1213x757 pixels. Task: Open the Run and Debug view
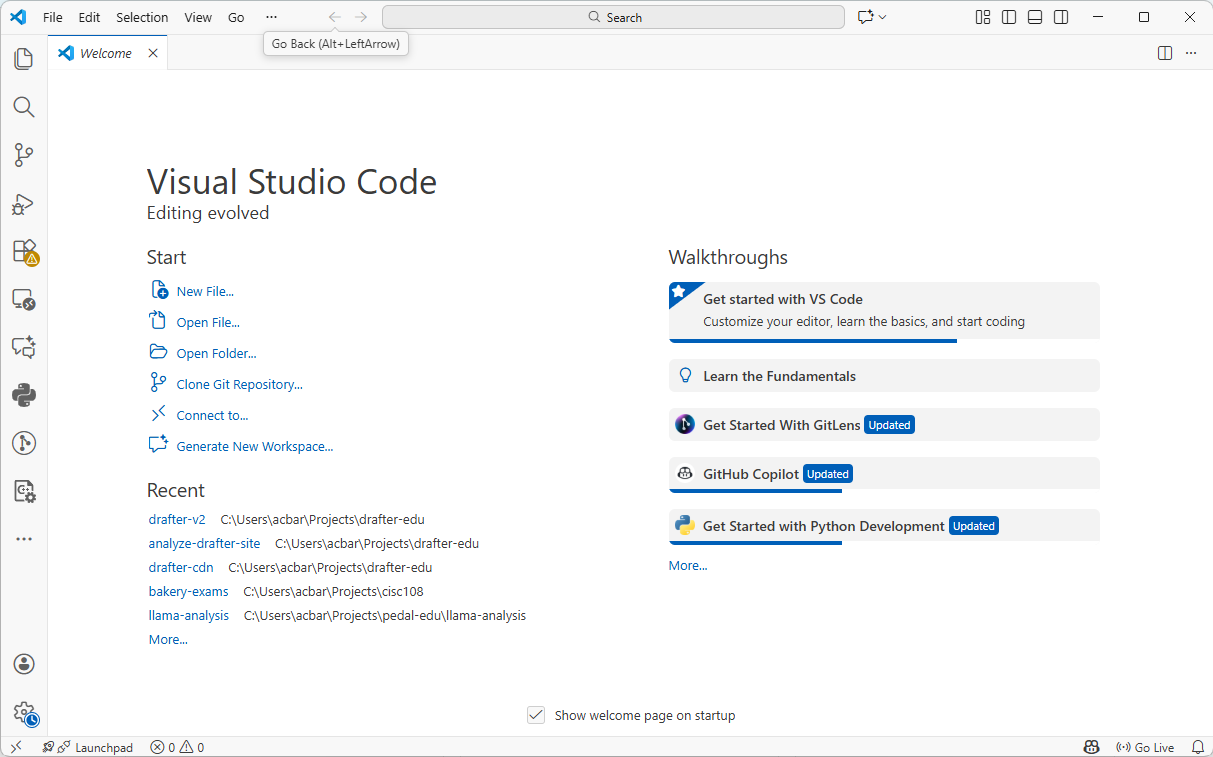24,204
